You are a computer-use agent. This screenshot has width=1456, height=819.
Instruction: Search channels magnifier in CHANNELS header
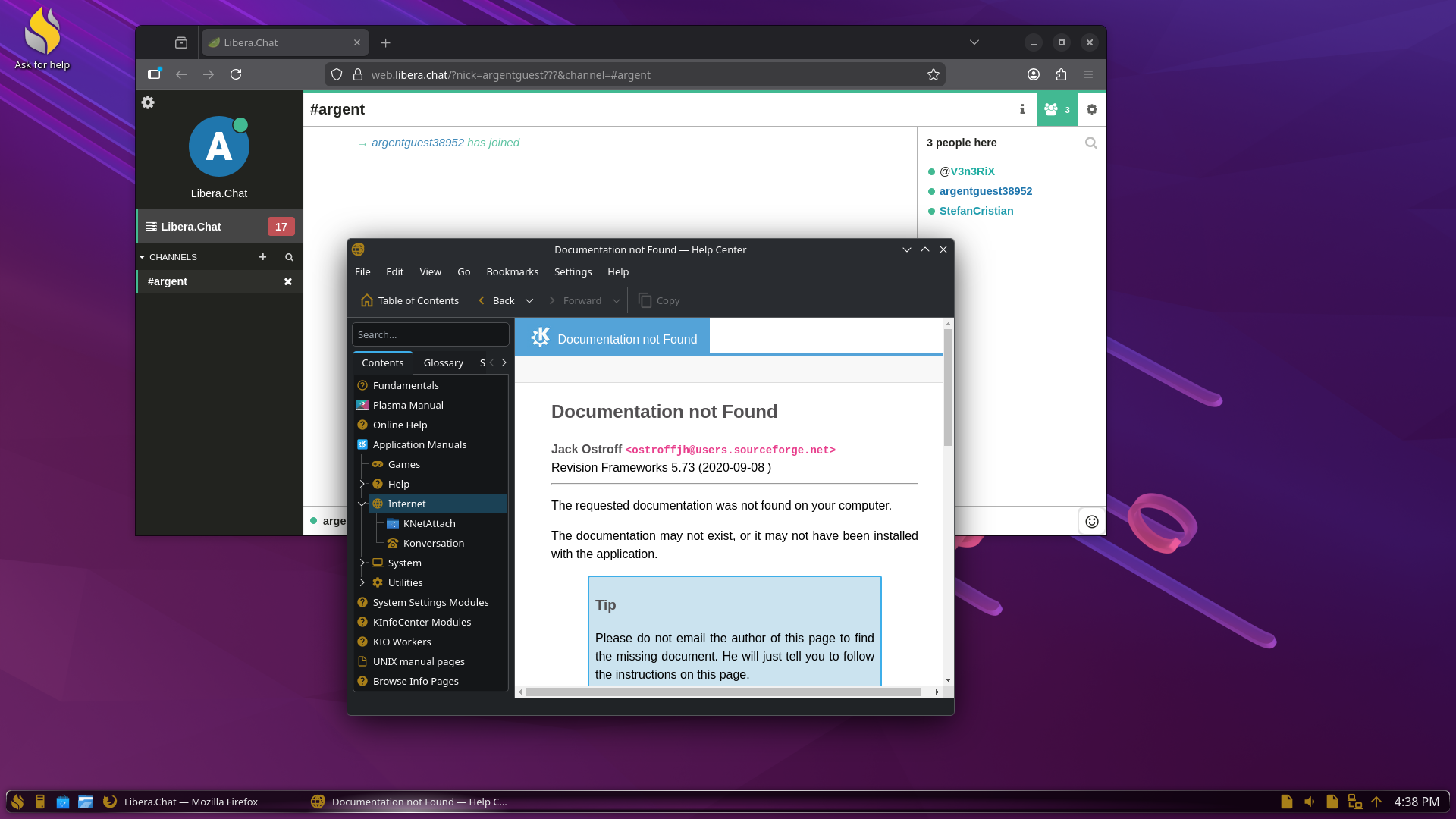tap(289, 257)
